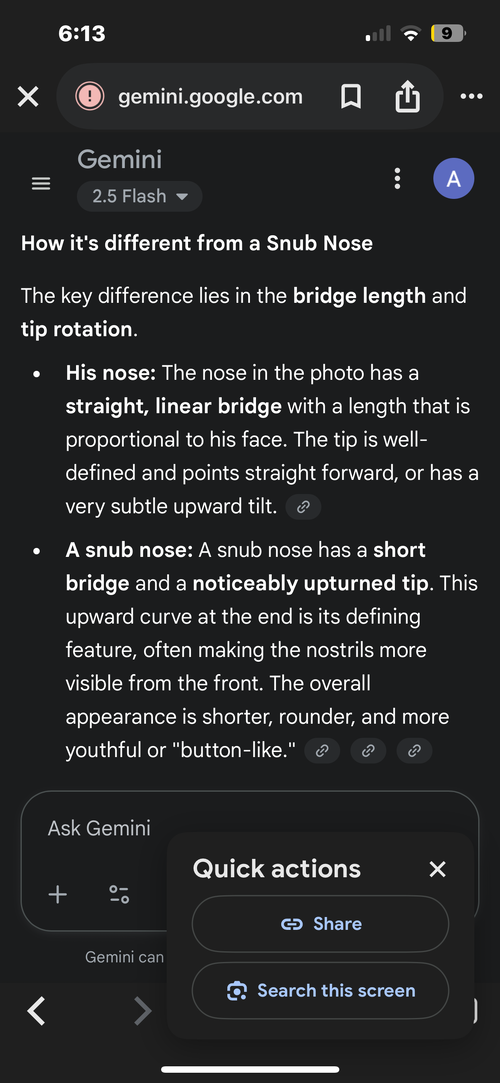Open the browser share sheet icon

407,97
